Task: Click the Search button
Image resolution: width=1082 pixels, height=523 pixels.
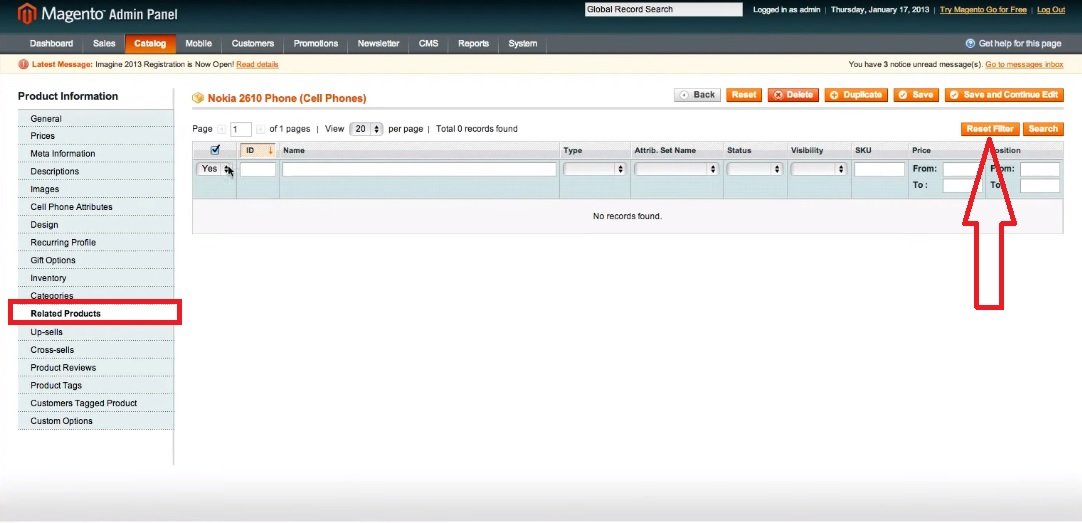Action: click(x=1043, y=129)
